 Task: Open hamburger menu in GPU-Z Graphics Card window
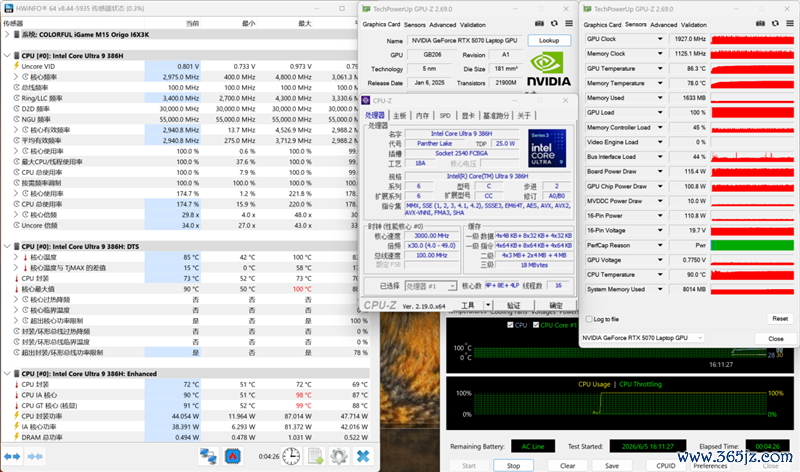pyautogui.click(x=569, y=23)
